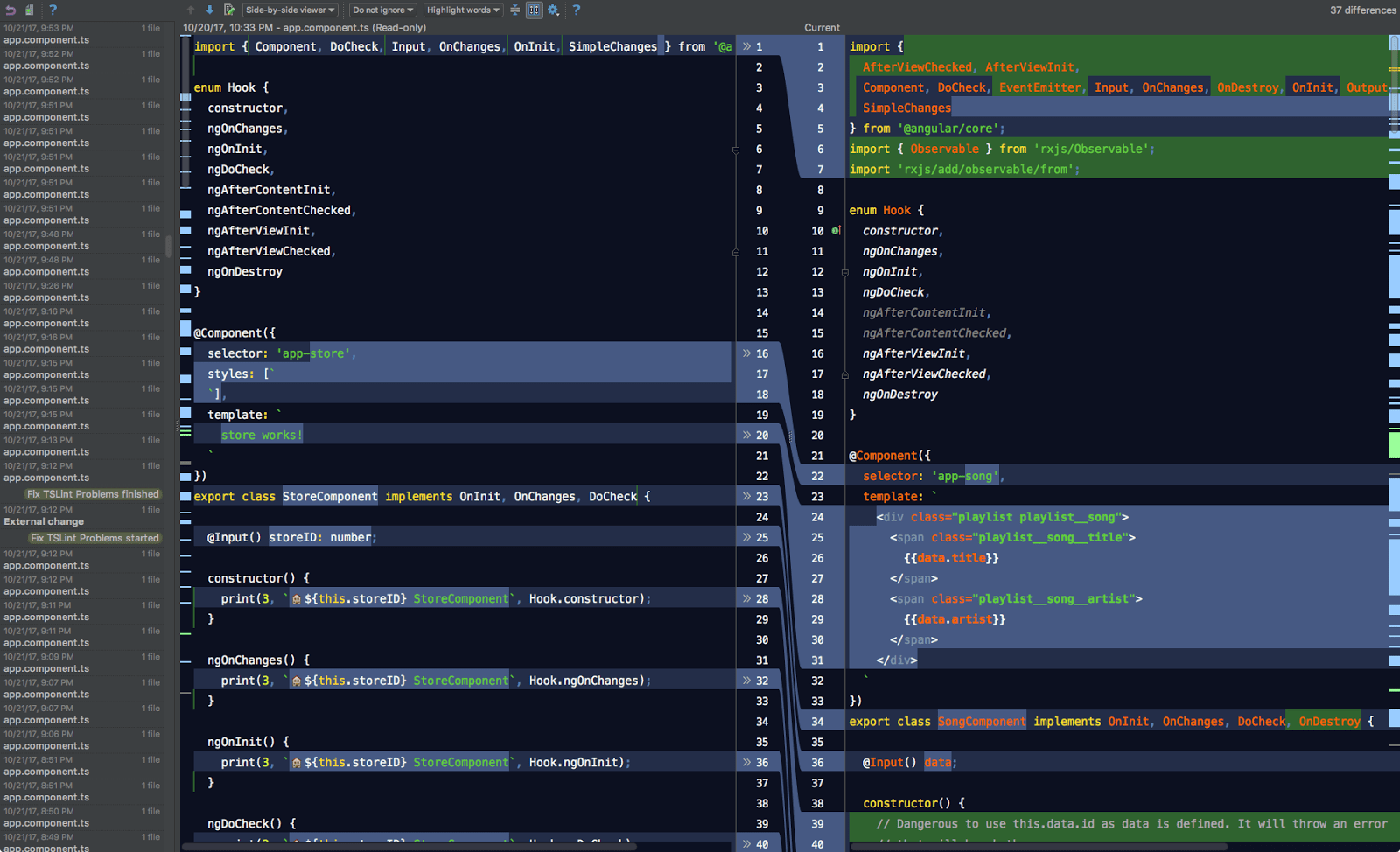This screenshot has height=852, width=1400.
Task: Click the green diff marker beside line 10
Action: pos(836,230)
